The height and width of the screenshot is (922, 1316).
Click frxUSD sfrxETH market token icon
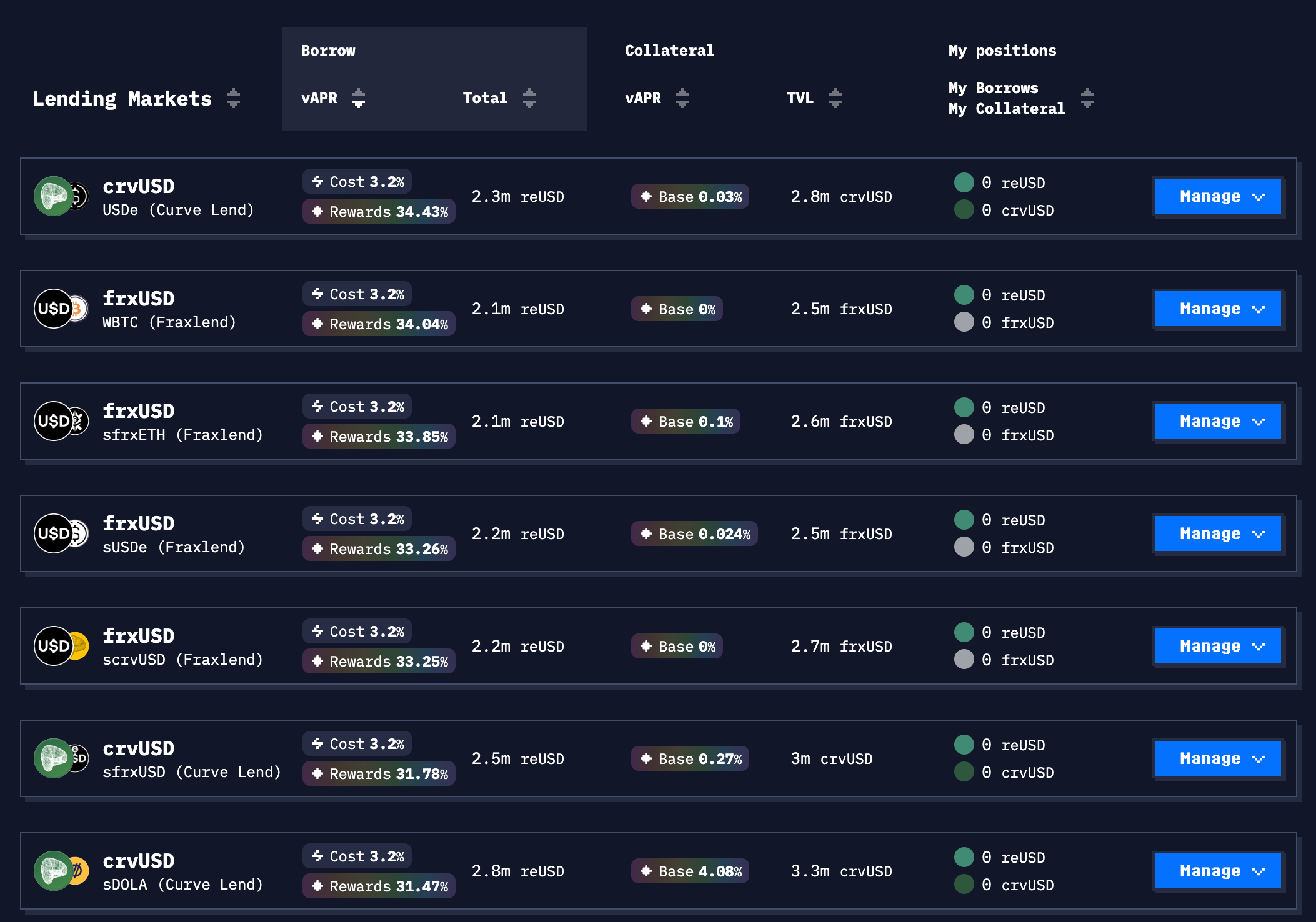[61, 421]
